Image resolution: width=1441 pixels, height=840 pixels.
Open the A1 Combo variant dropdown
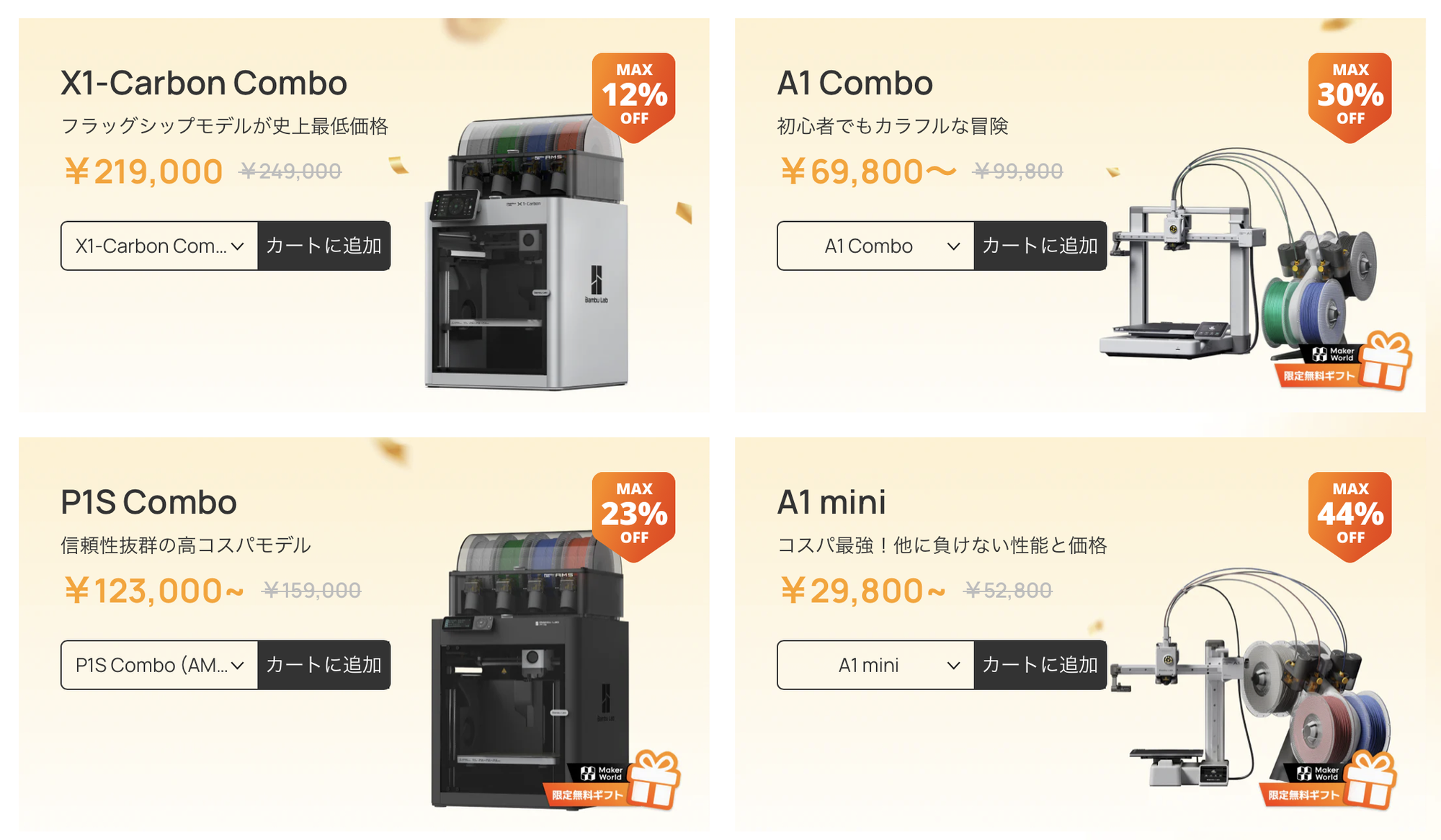tap(875, 246)
